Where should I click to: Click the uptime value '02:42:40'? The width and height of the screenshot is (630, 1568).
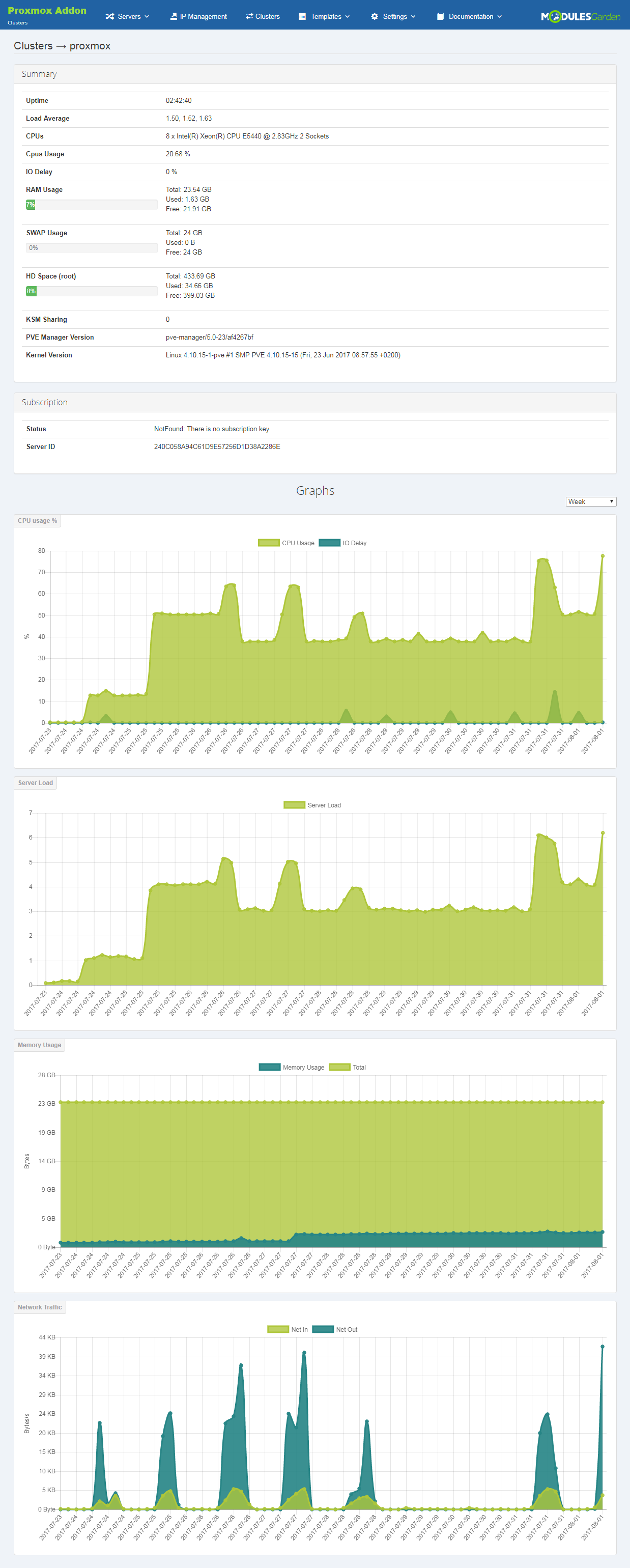tap(178, 100)
